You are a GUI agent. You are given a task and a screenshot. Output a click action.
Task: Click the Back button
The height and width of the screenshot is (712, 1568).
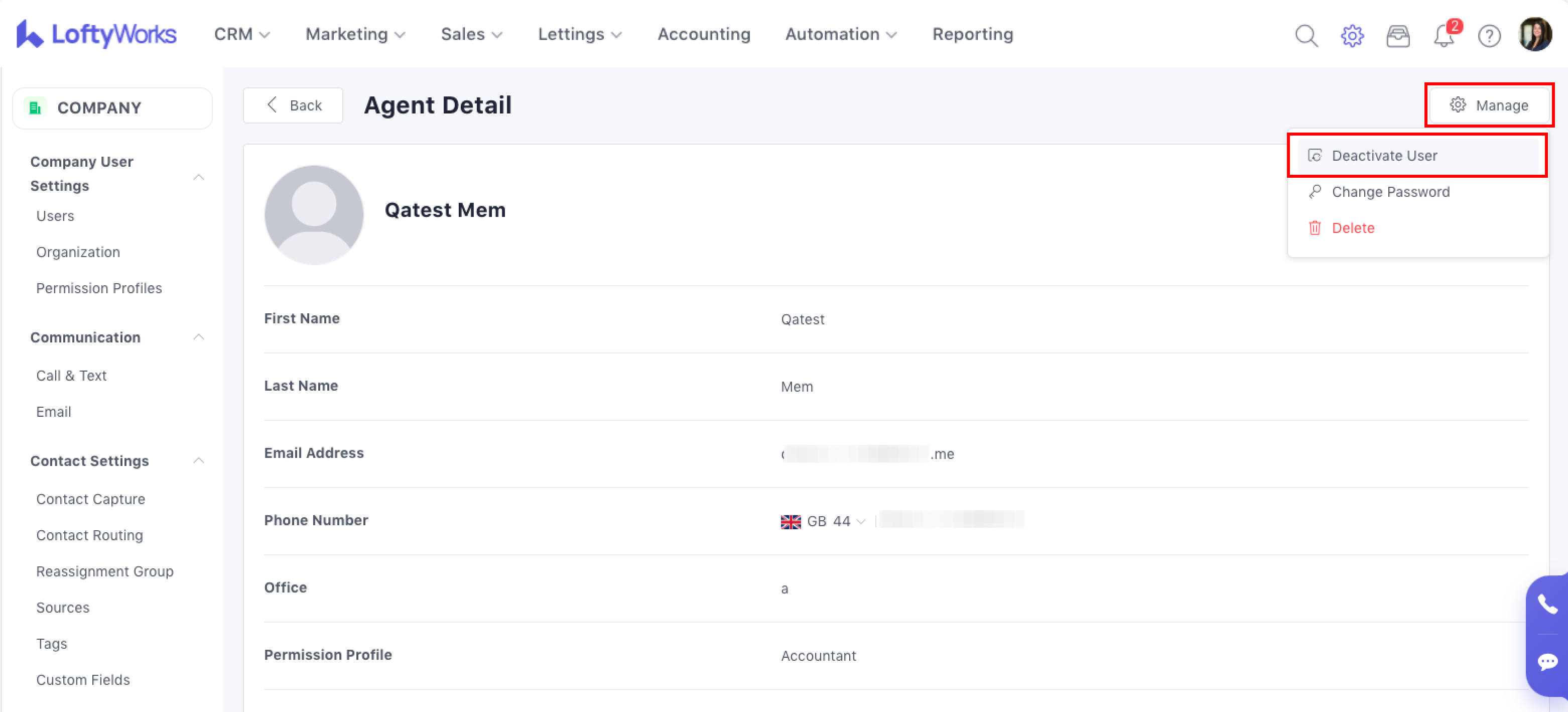pos(294,105)
